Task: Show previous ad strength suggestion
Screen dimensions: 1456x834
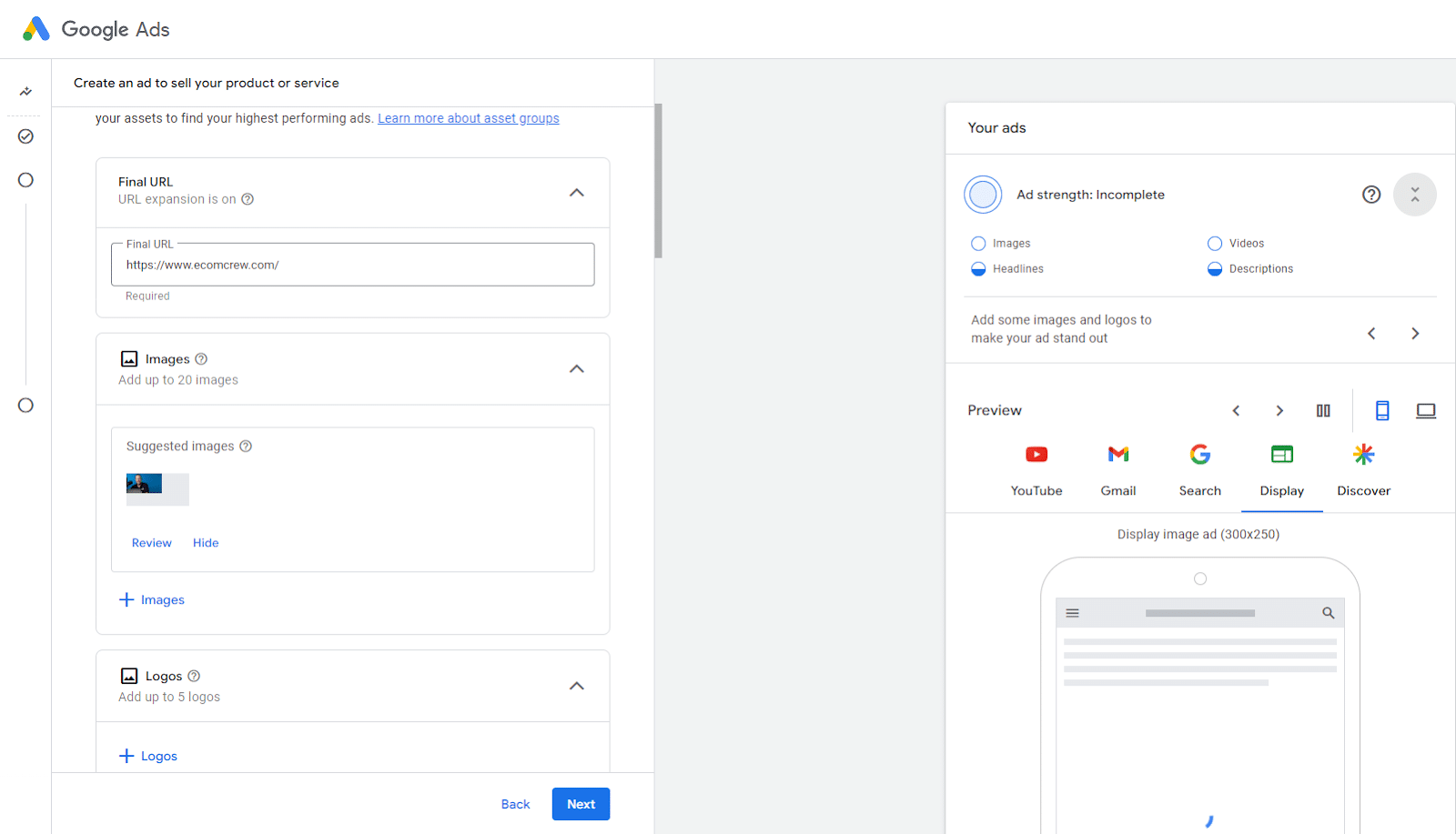Action: point(1371,334)
